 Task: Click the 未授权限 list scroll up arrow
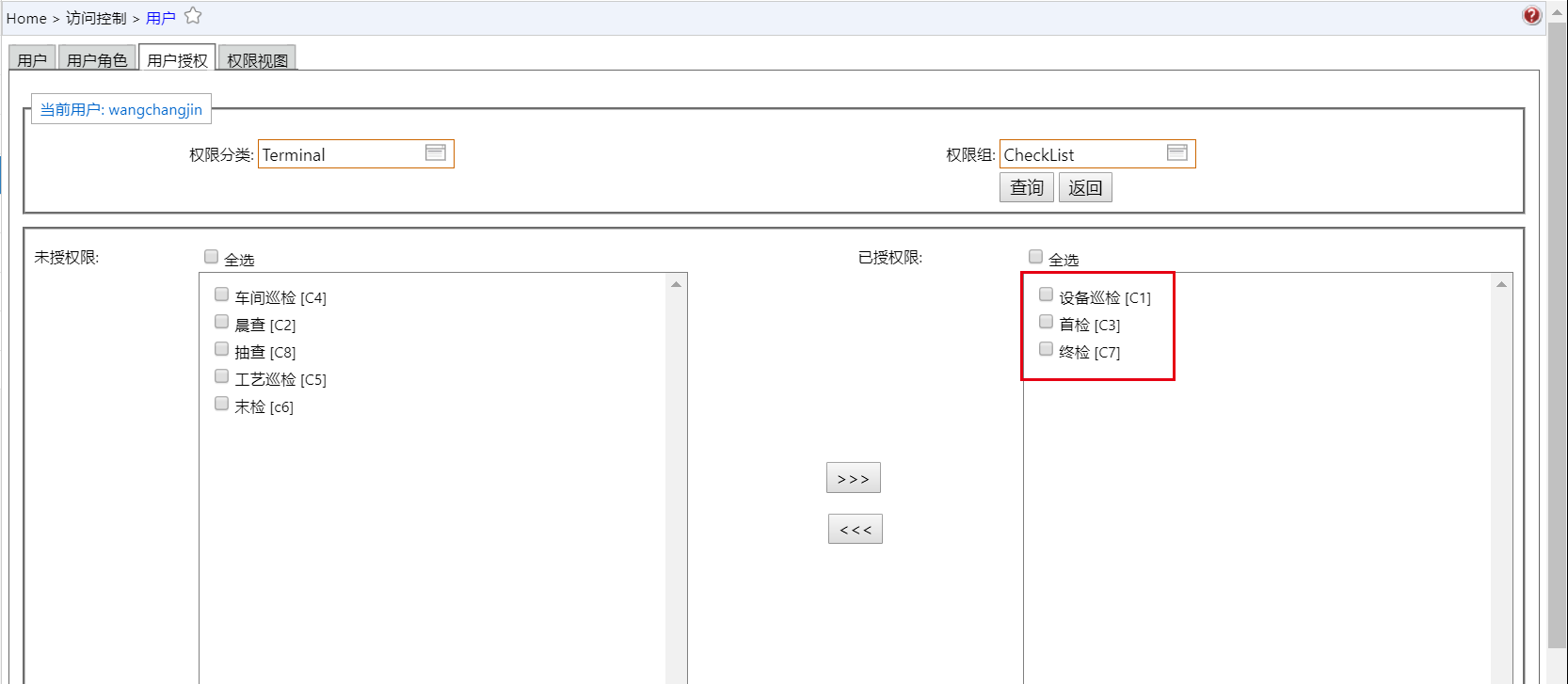pos(676,284)
